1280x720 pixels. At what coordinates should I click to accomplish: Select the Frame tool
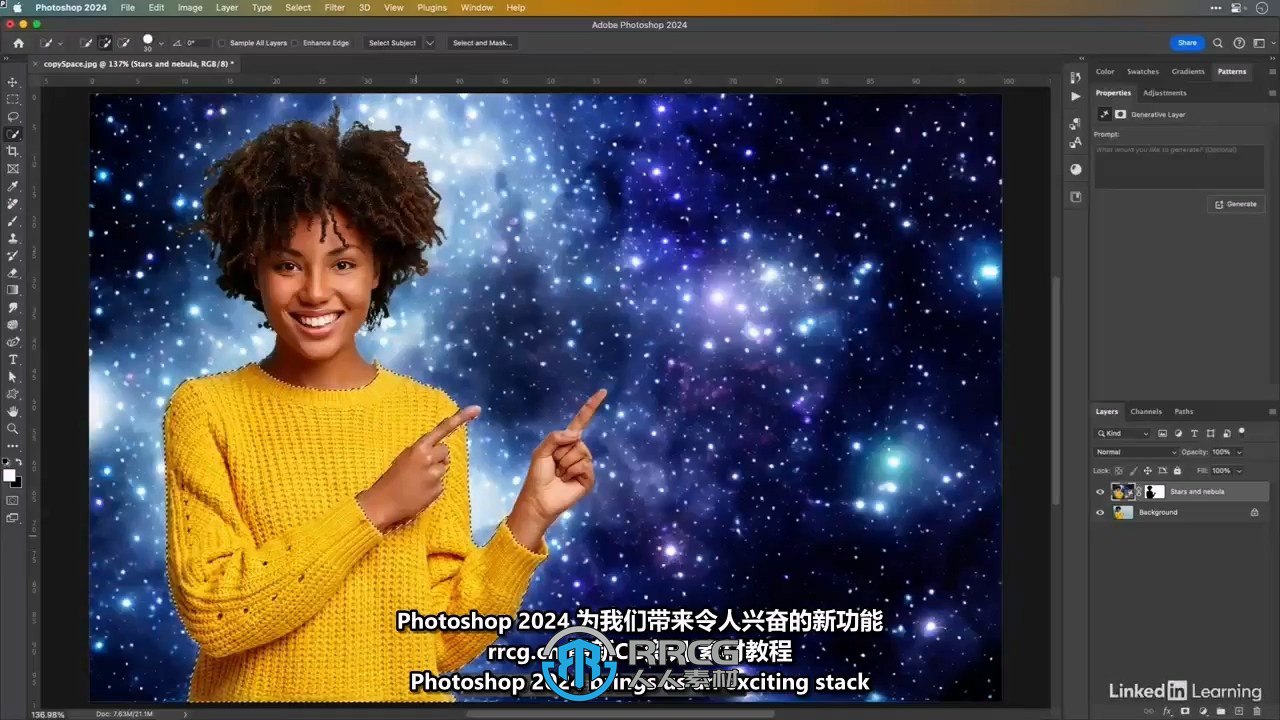pyautogui.click(x=13, y=169)
